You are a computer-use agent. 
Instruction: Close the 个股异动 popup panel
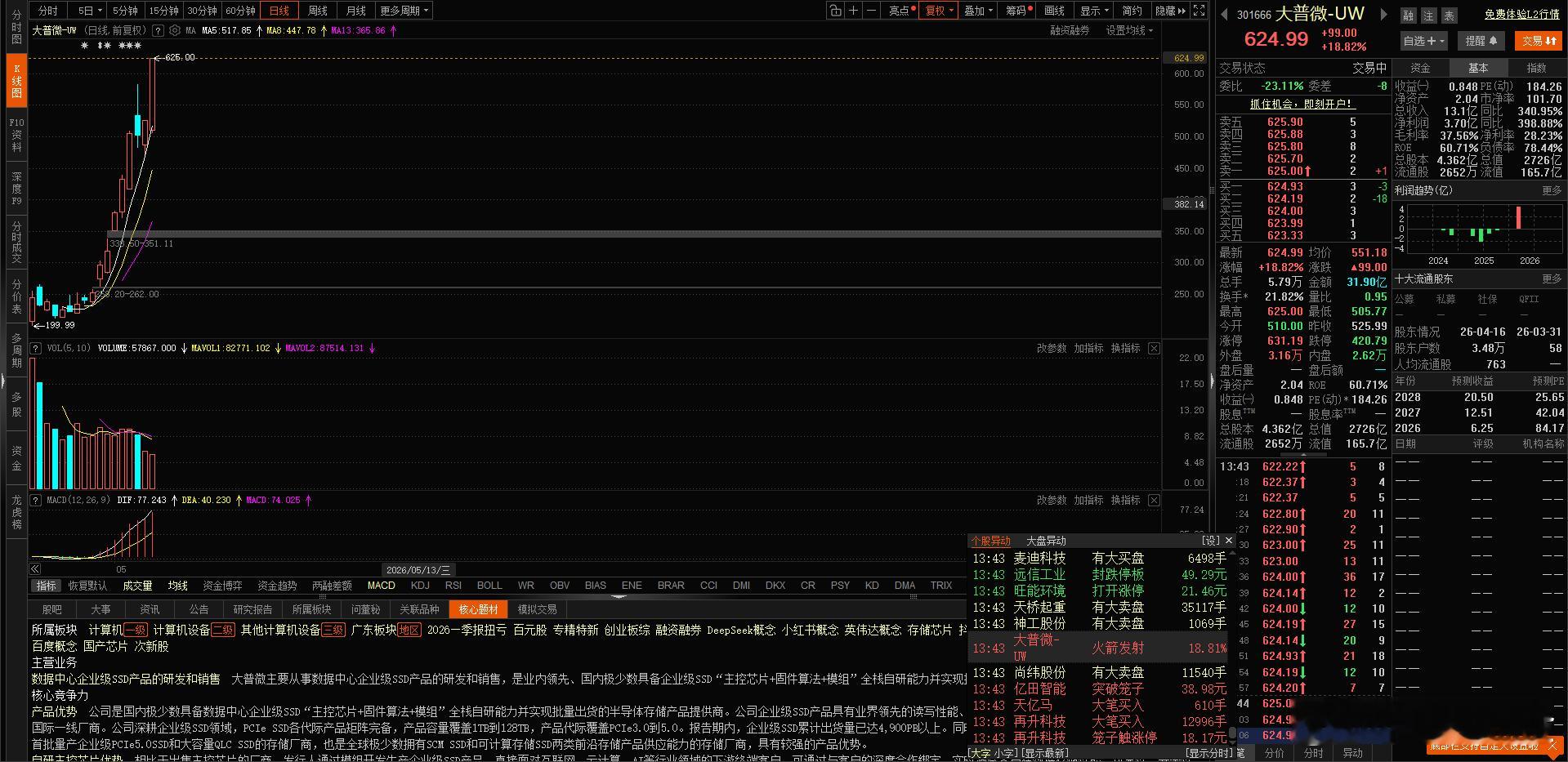tap(1229, 541)
